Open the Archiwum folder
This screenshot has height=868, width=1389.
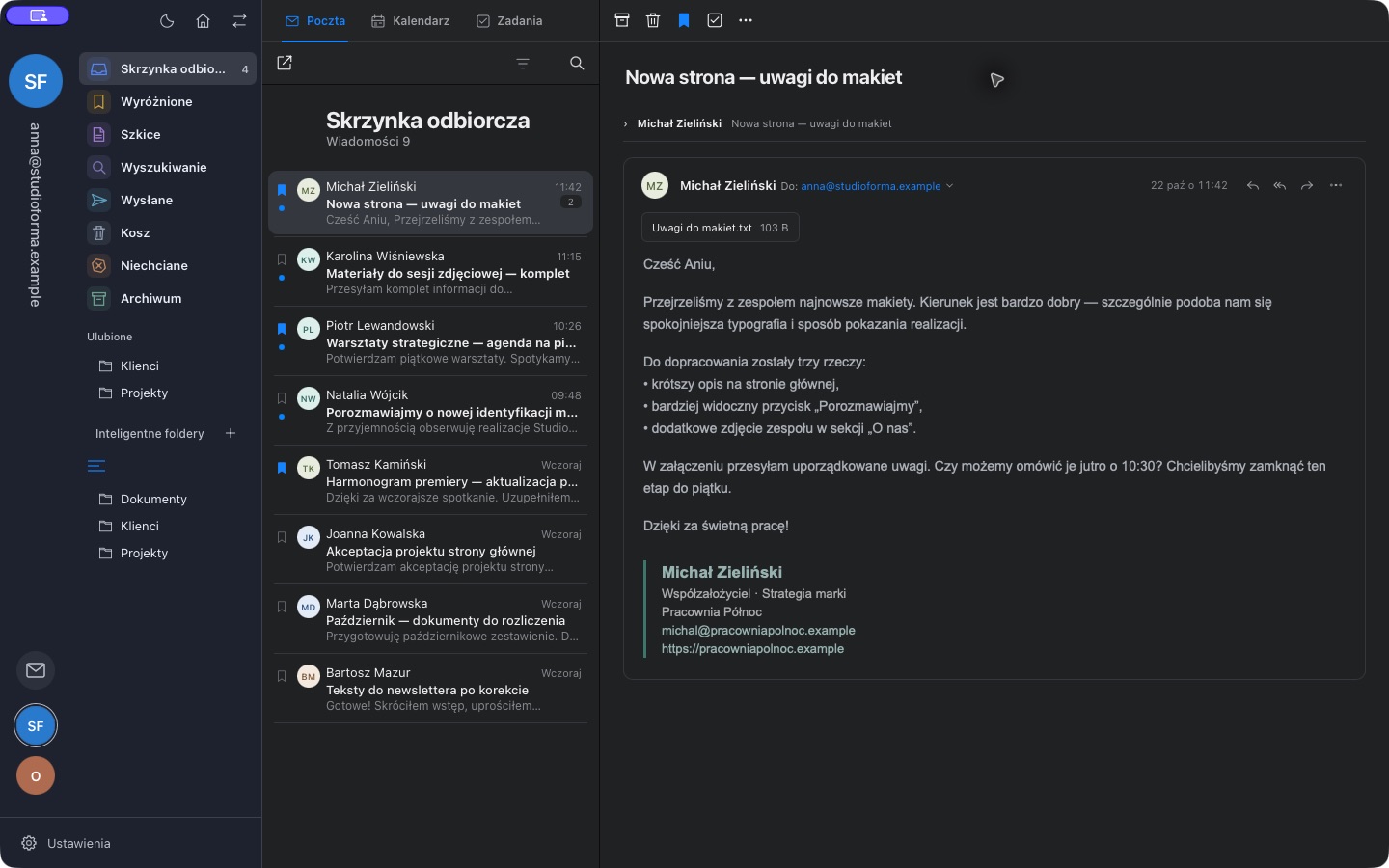[168, 298]
